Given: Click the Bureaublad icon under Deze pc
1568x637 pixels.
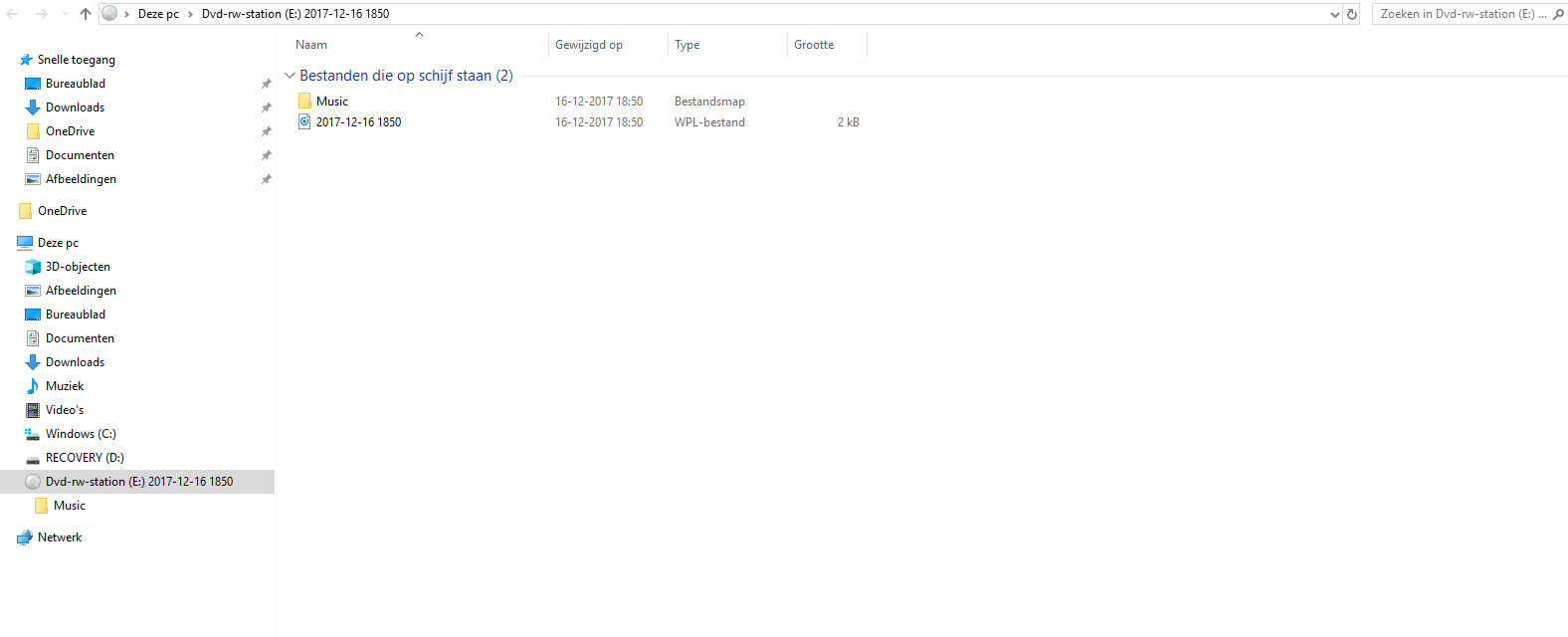Looking at the screenshot, I should click(x=33, y=315).
